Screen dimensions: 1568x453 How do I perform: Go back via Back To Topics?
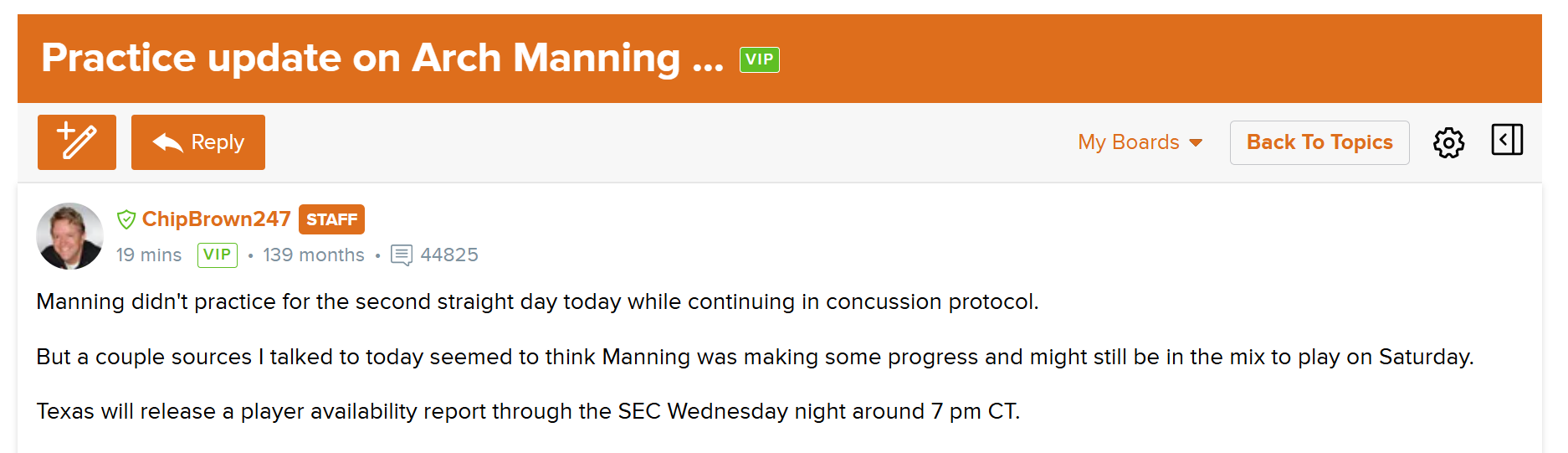pos(1319,142)
